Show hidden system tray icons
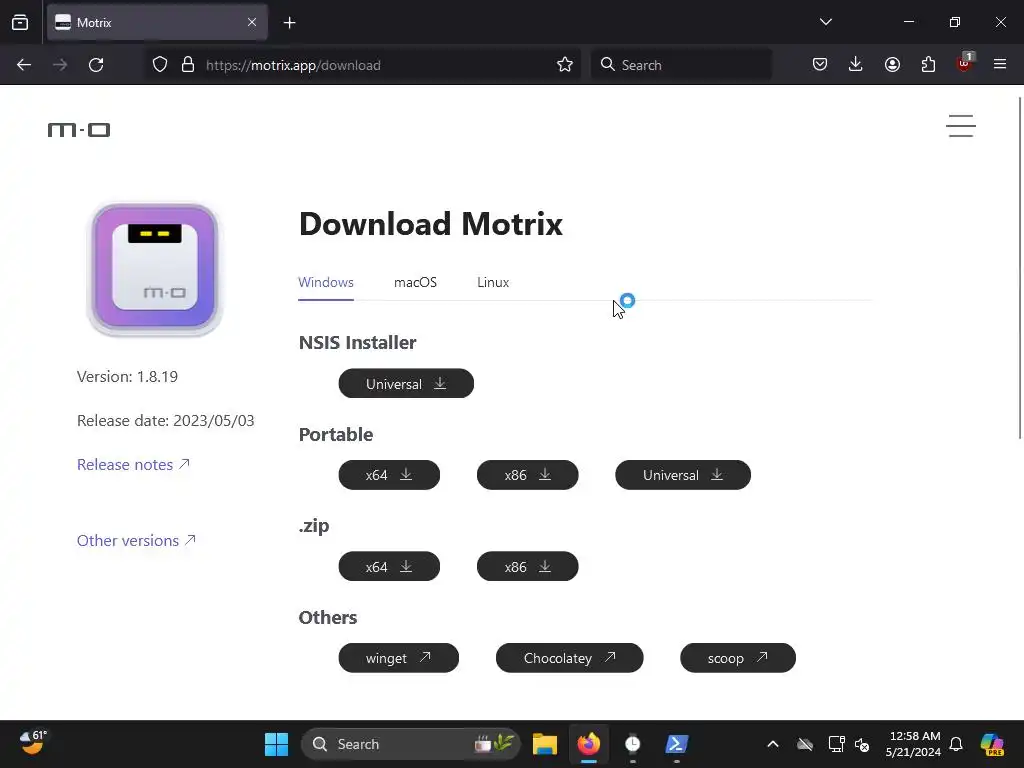Viewport: 1024px width, 768px height. [773, 744]
